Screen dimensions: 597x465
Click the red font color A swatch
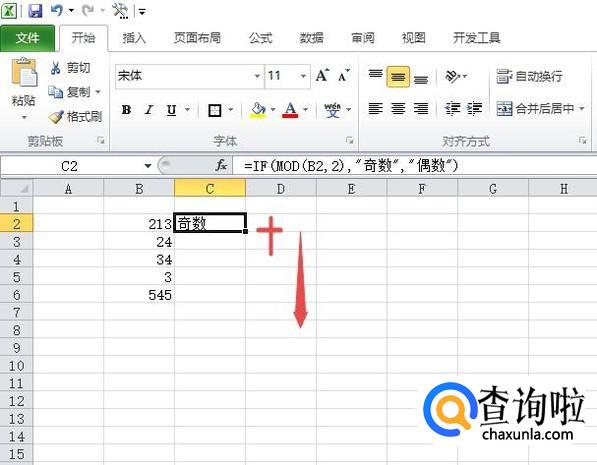click(290, 110)
